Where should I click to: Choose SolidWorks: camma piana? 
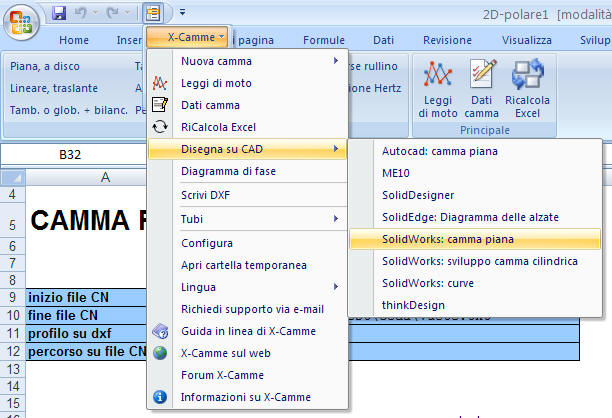tap(475, 239)
